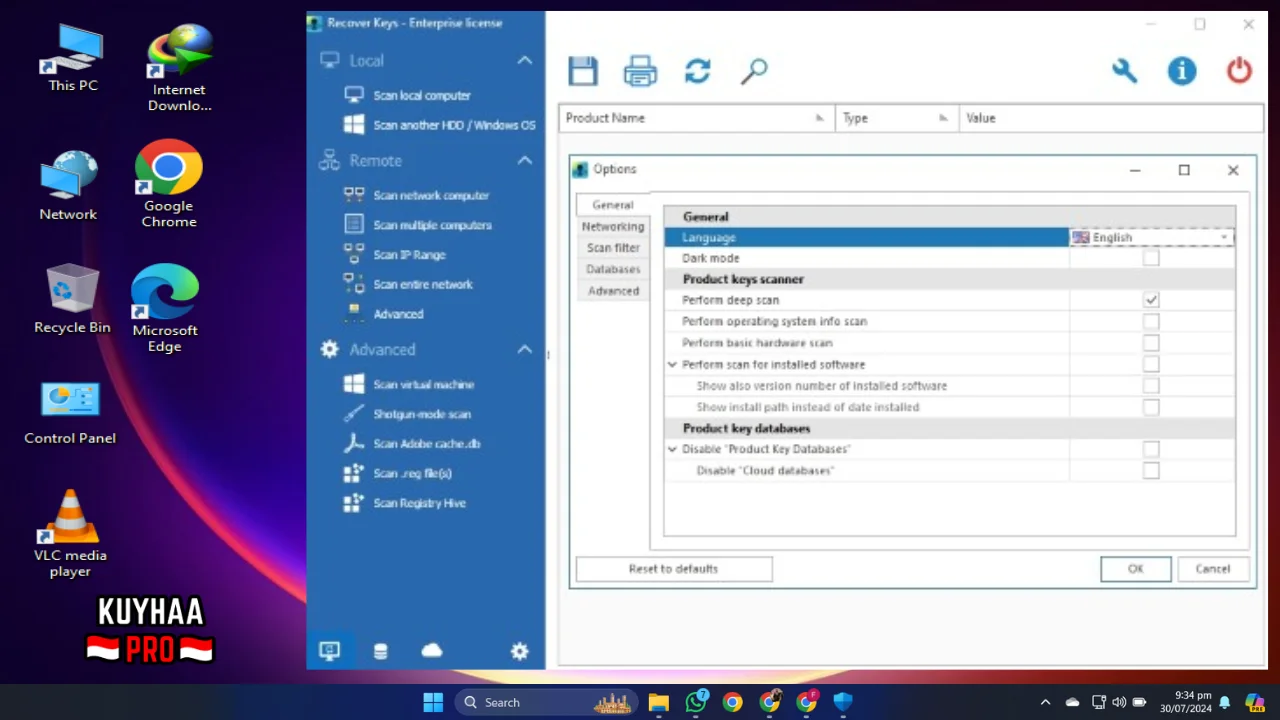Select Scan Registry Hive
The image size is (1280, 720).
click(x=419, y=503)
